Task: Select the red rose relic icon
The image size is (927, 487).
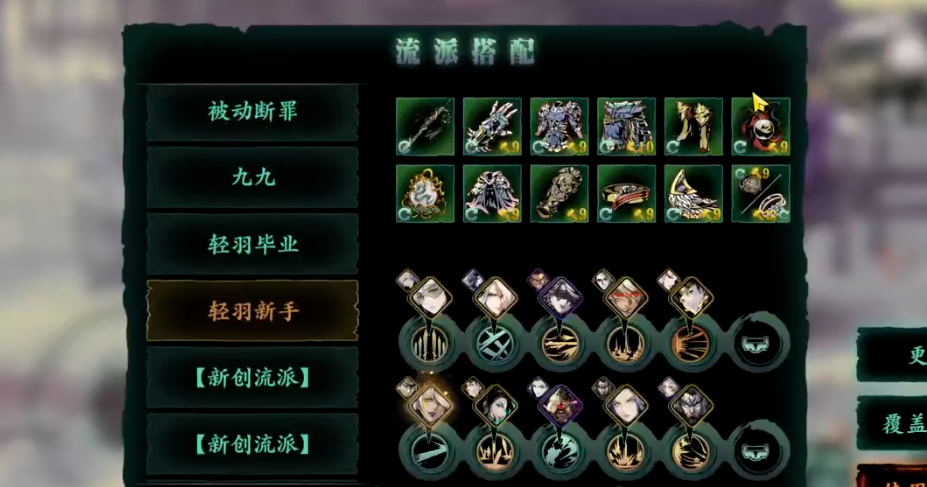Action: click(x=760, y=126)
